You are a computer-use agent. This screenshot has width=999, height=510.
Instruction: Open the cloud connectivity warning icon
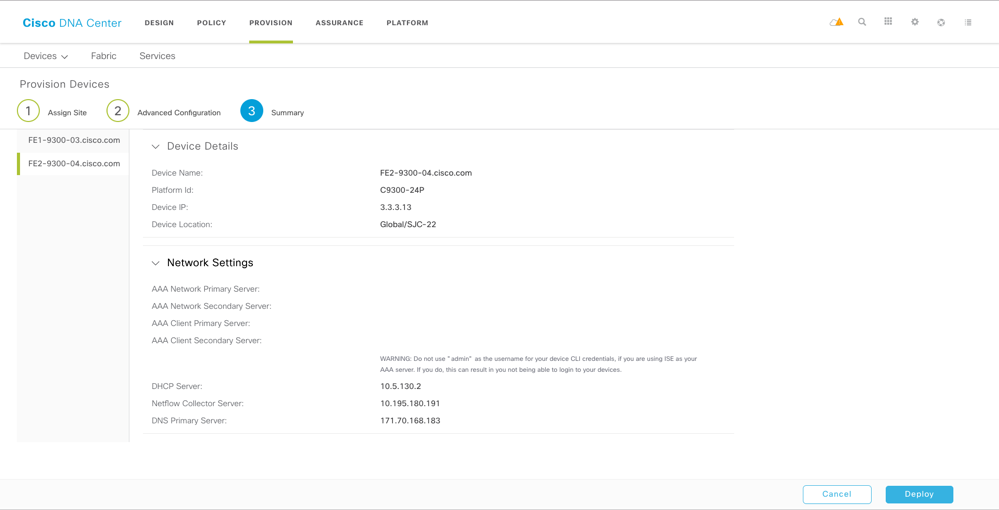point(836,22)
